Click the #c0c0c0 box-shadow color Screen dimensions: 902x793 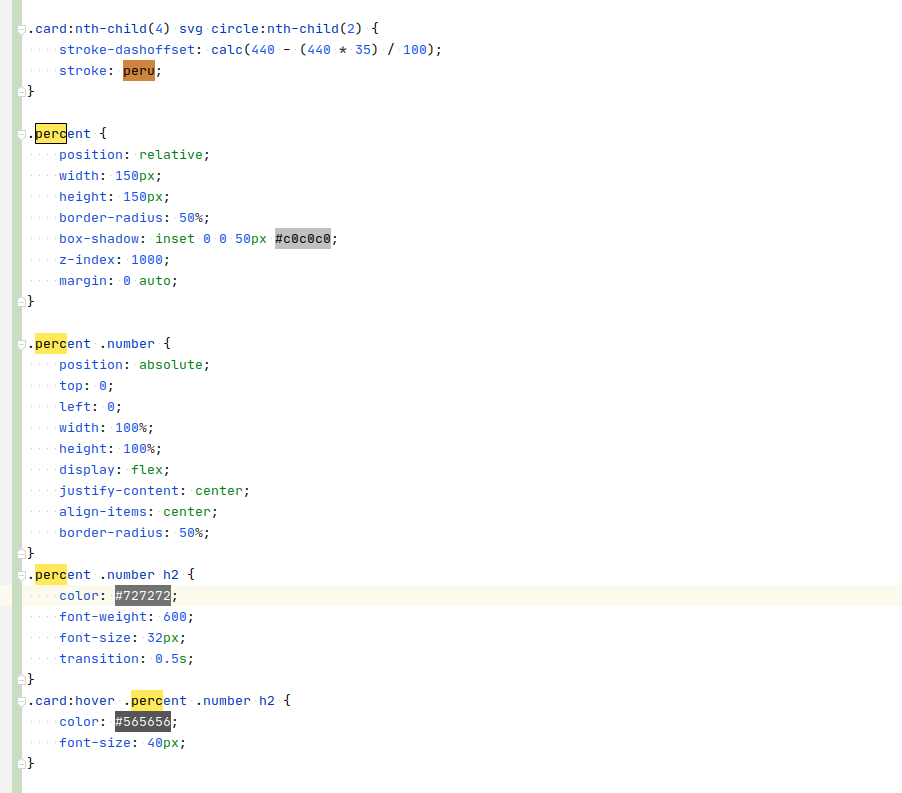click(x=303, y=239)
